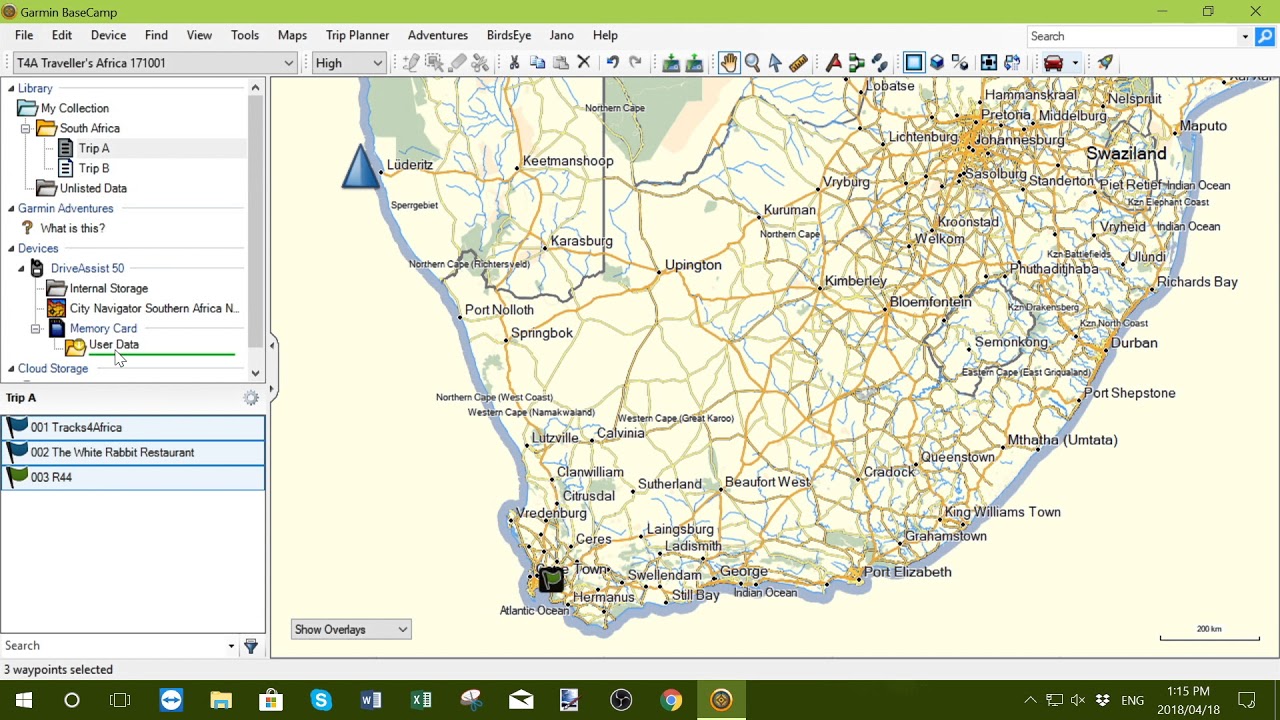Click the scissors cut icon
Viewport: 1280px width, 720px height.
(x=514, y=63)
